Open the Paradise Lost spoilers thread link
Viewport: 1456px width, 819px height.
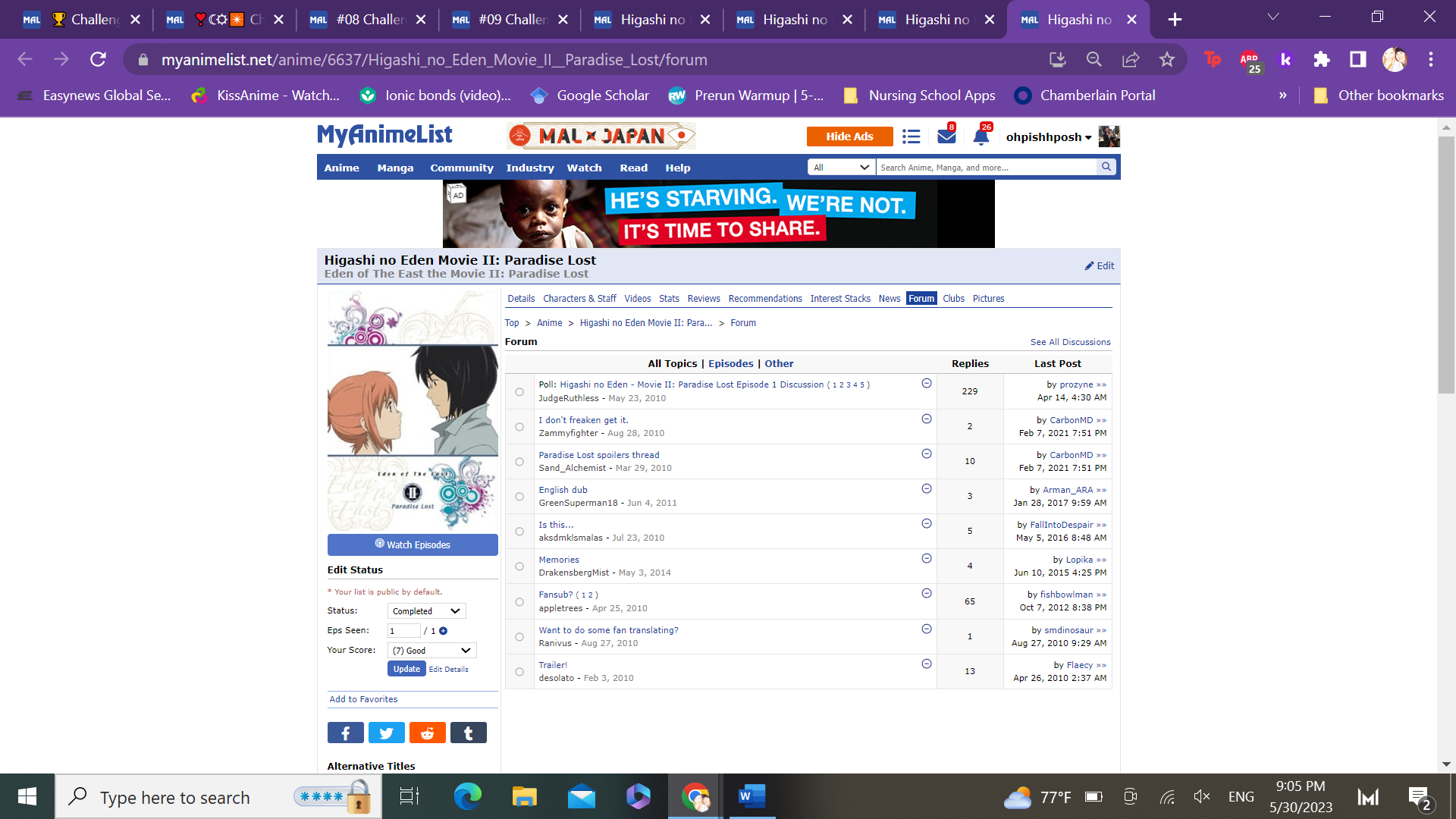[598, 455]
